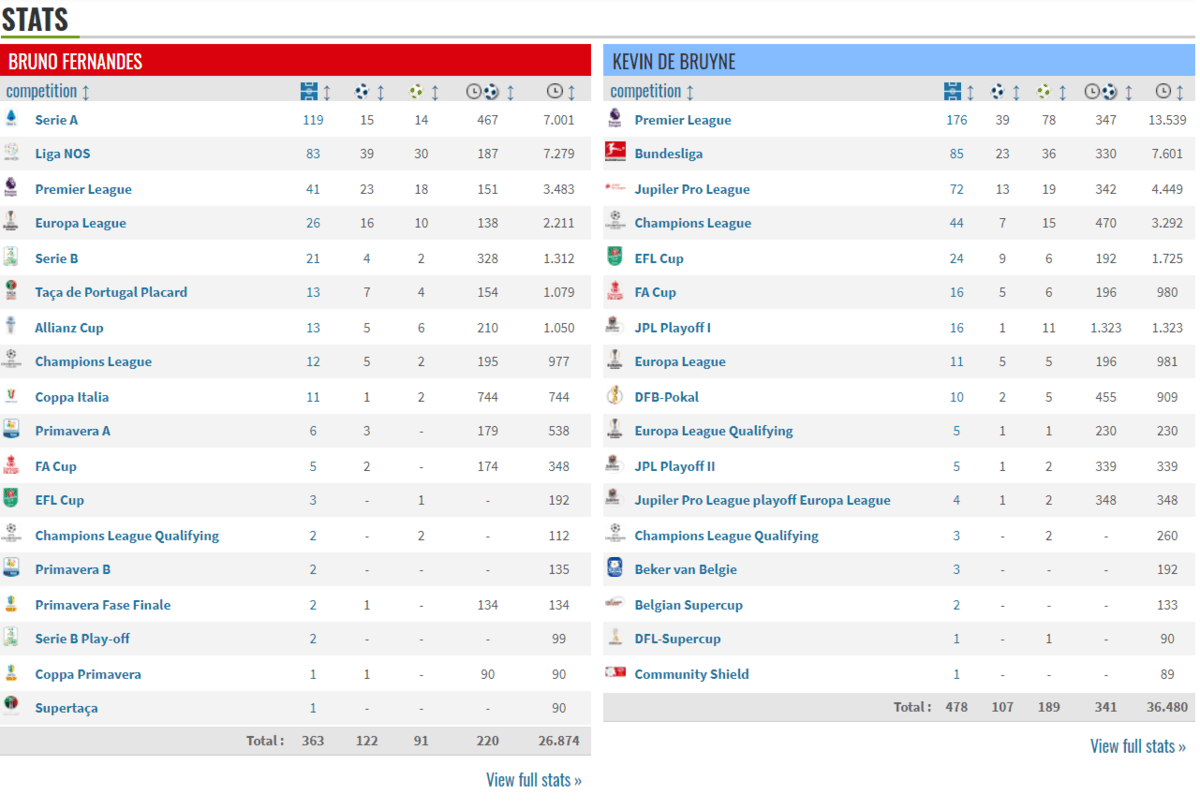The height and width of the screenshot is (809, 1200).
Task: Click the DFB-Pokal trophy logo
Action: [615, 395]
